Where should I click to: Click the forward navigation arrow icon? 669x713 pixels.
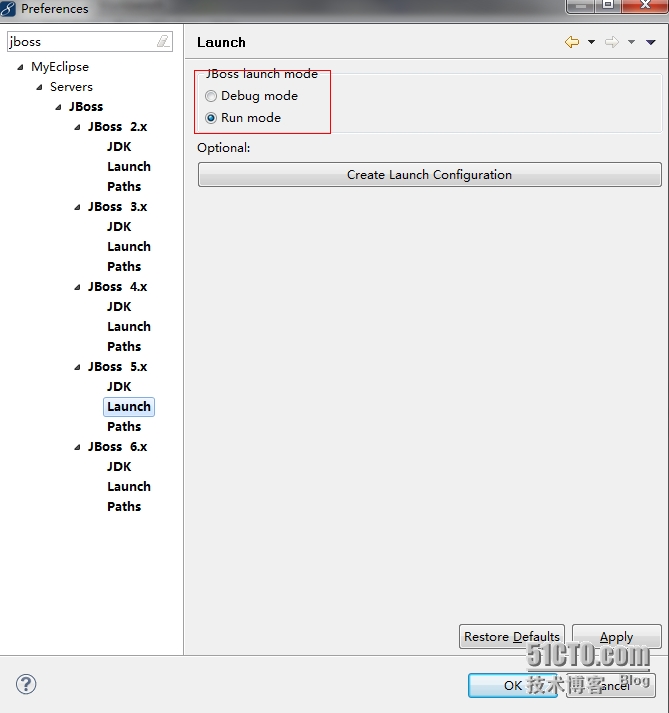(x=612, y=42)
